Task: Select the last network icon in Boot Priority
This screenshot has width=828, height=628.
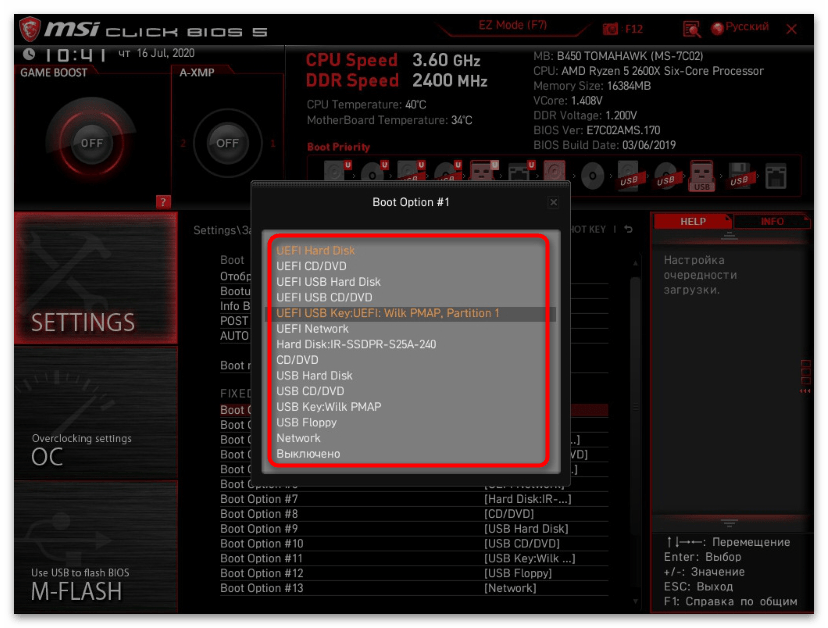Action: click(775, 177)
